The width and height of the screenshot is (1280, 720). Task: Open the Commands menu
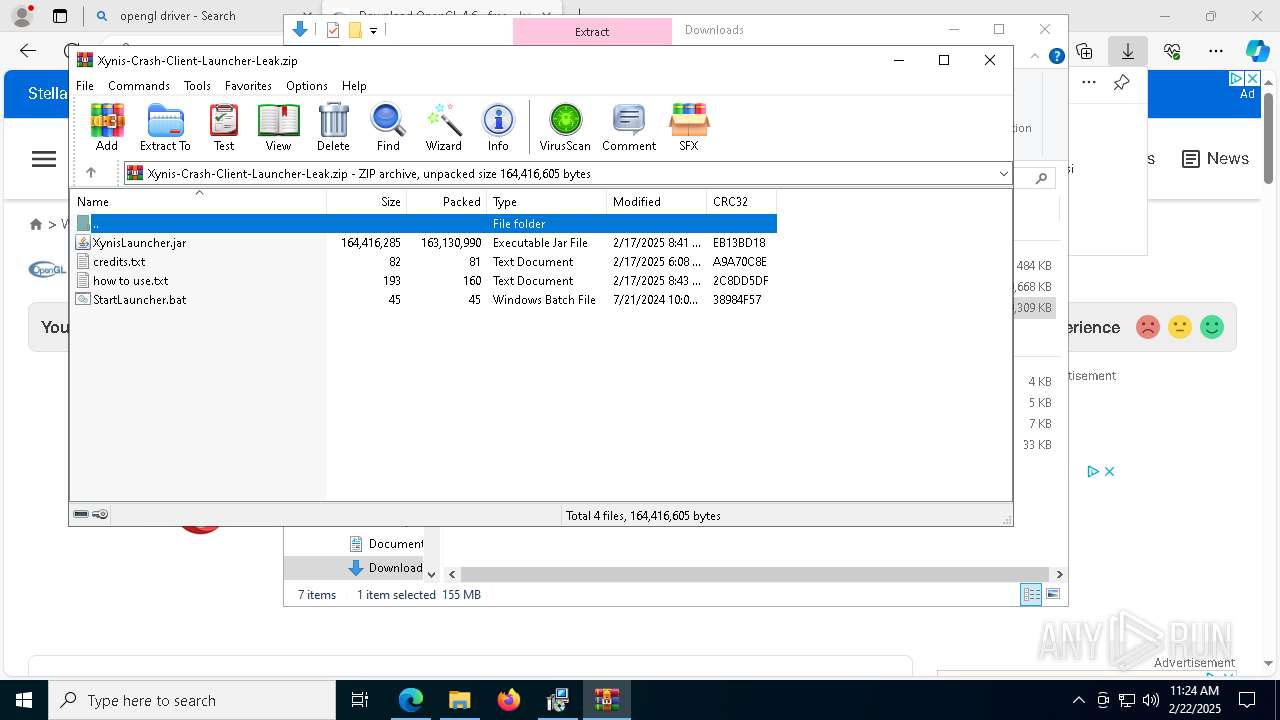click(x=139, y=86)
